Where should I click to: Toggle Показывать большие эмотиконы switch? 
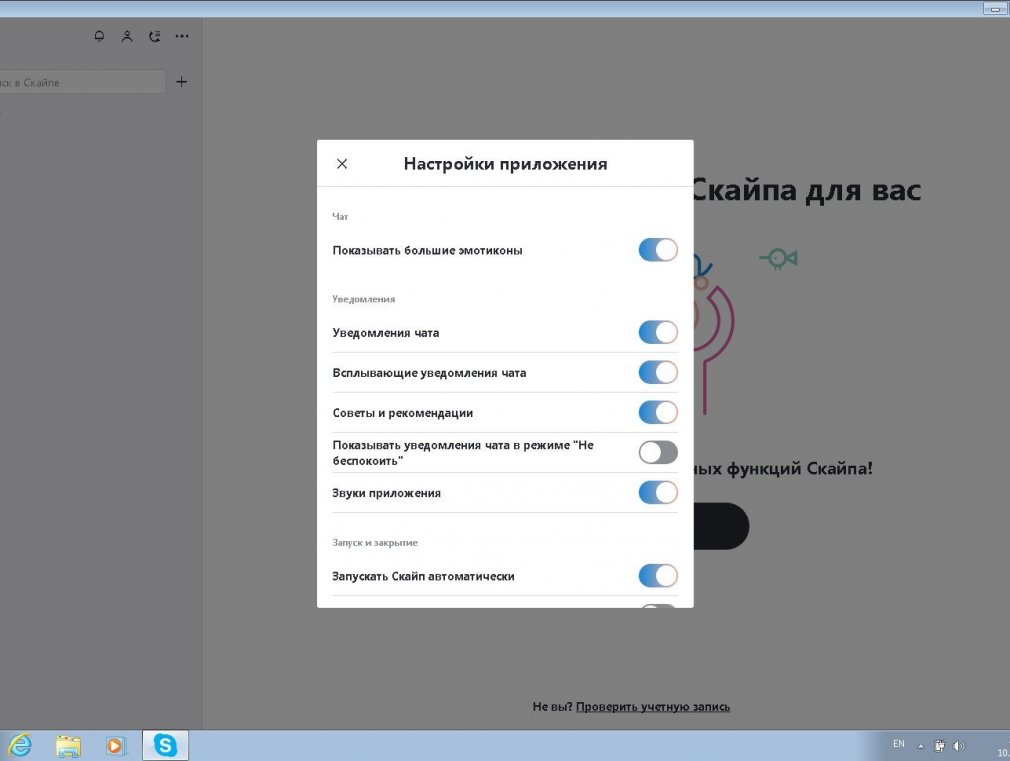(x=658, y=250)
